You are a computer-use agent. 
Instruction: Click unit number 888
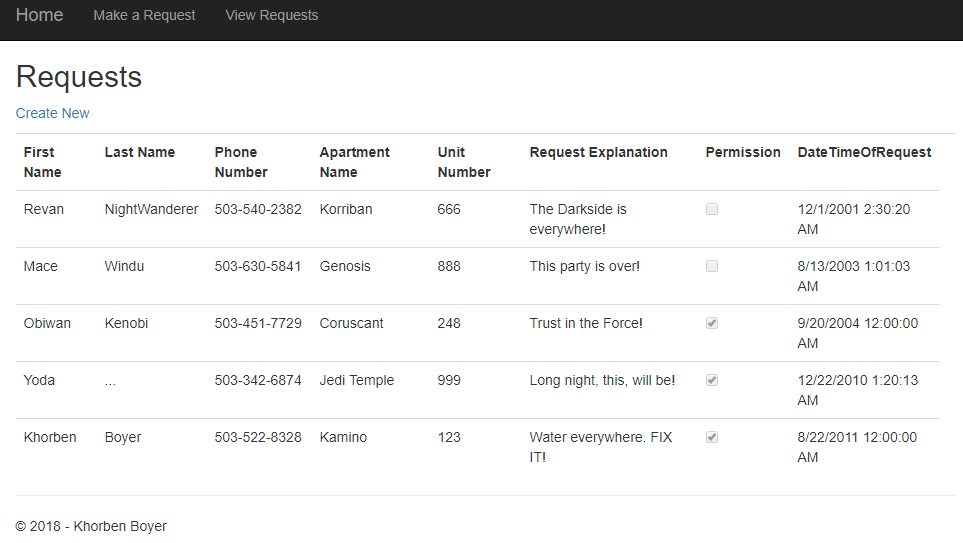(449, 266)
